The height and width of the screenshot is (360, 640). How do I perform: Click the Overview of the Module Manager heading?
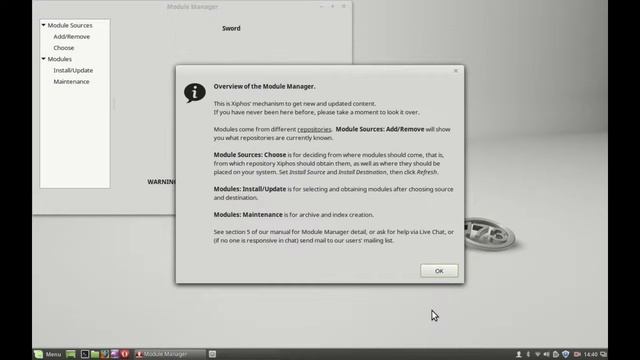coord(264,87)
